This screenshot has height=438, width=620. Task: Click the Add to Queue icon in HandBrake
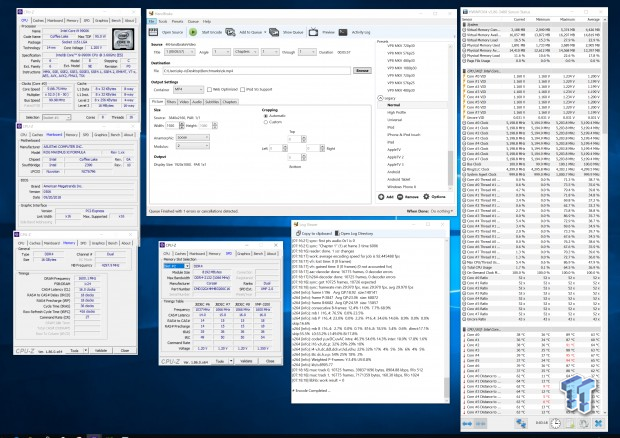(231, 32)
